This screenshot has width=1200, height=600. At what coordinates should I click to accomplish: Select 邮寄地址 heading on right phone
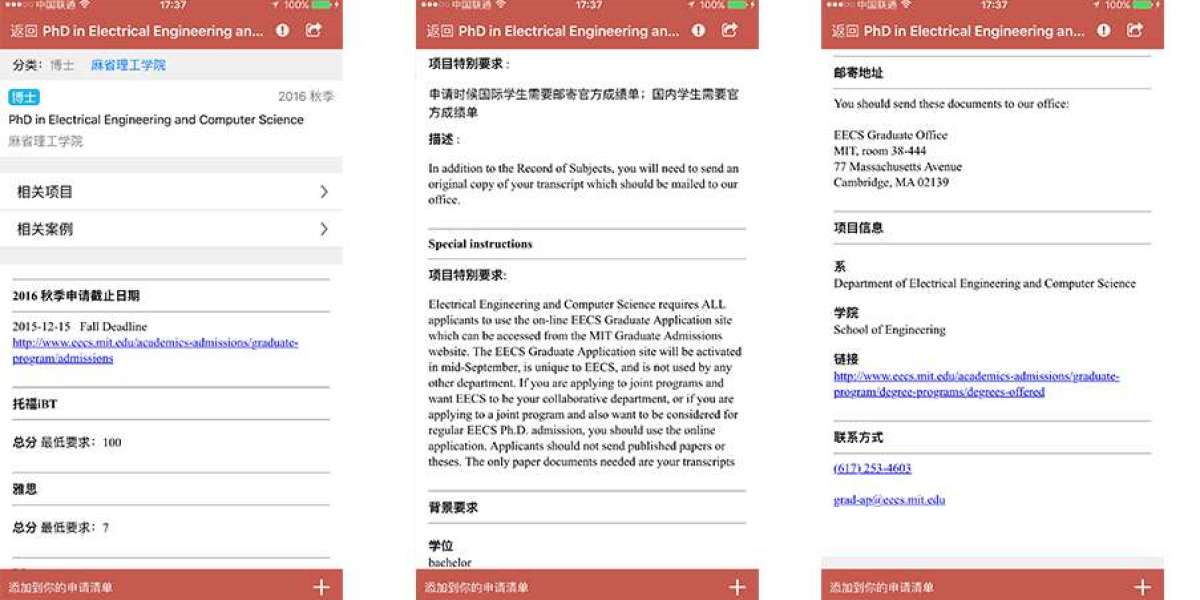[858, 73]
